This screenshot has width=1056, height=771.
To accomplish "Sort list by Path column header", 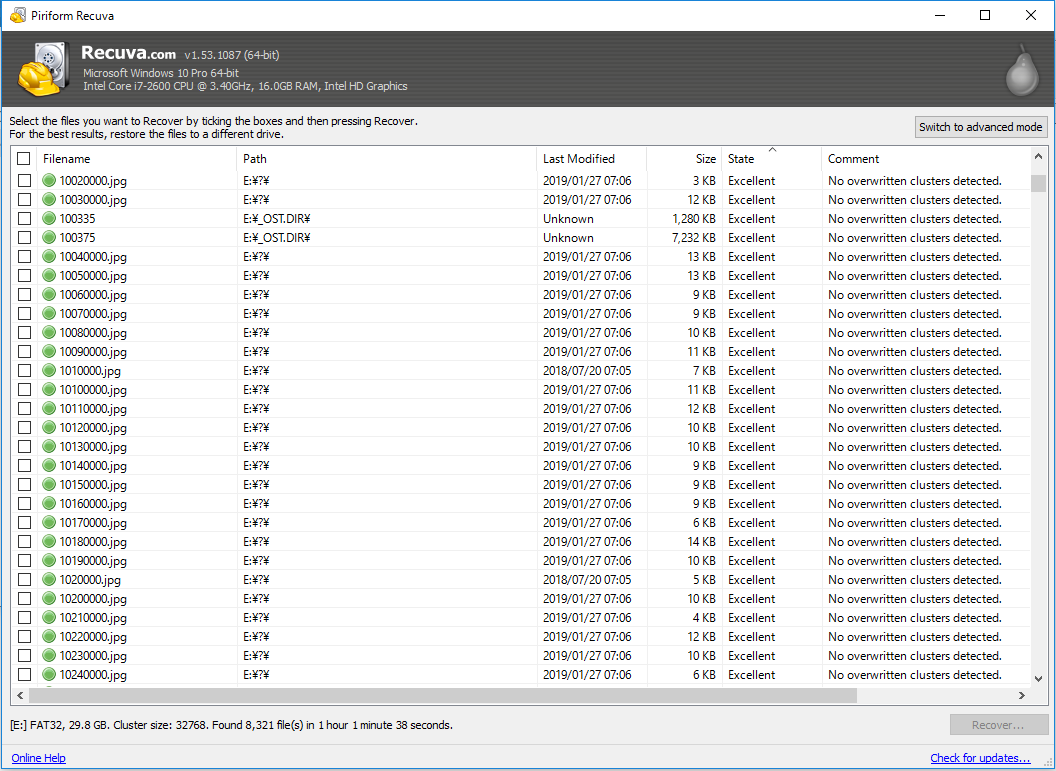I will [387, 159].
